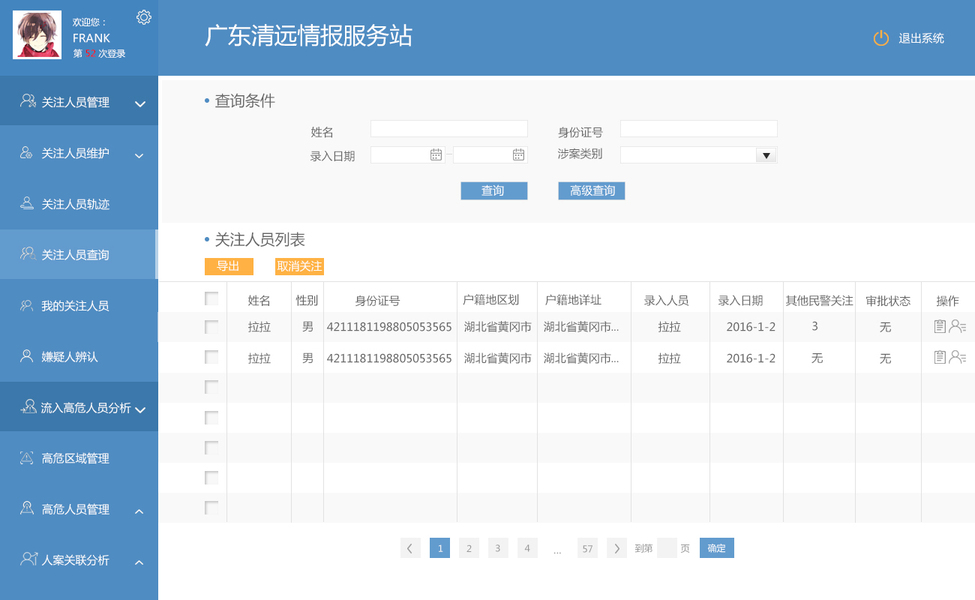Go to page 2
This screenshot has width=975, height=600.
pyautogui.click(x=469, y=548)
